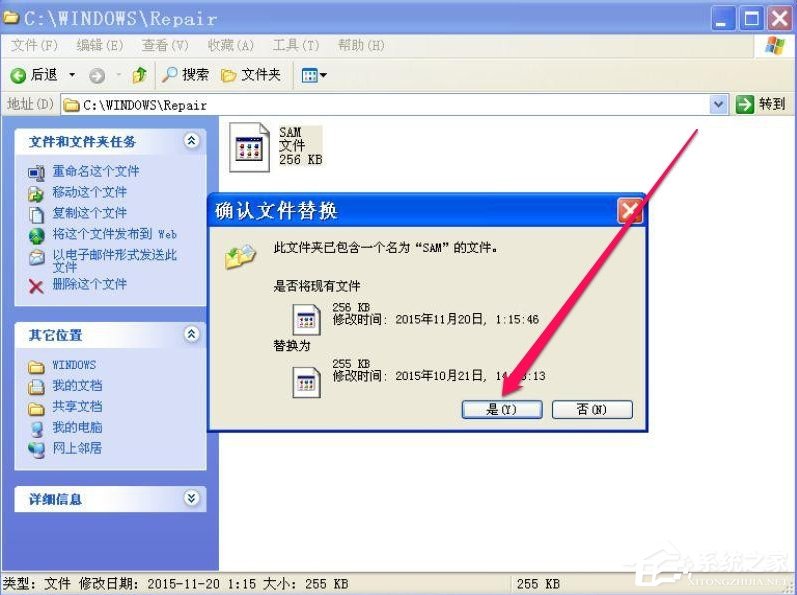Open 网上邻居 link
The height and width of the screenshot is (595, 797).
coord(77,448)
